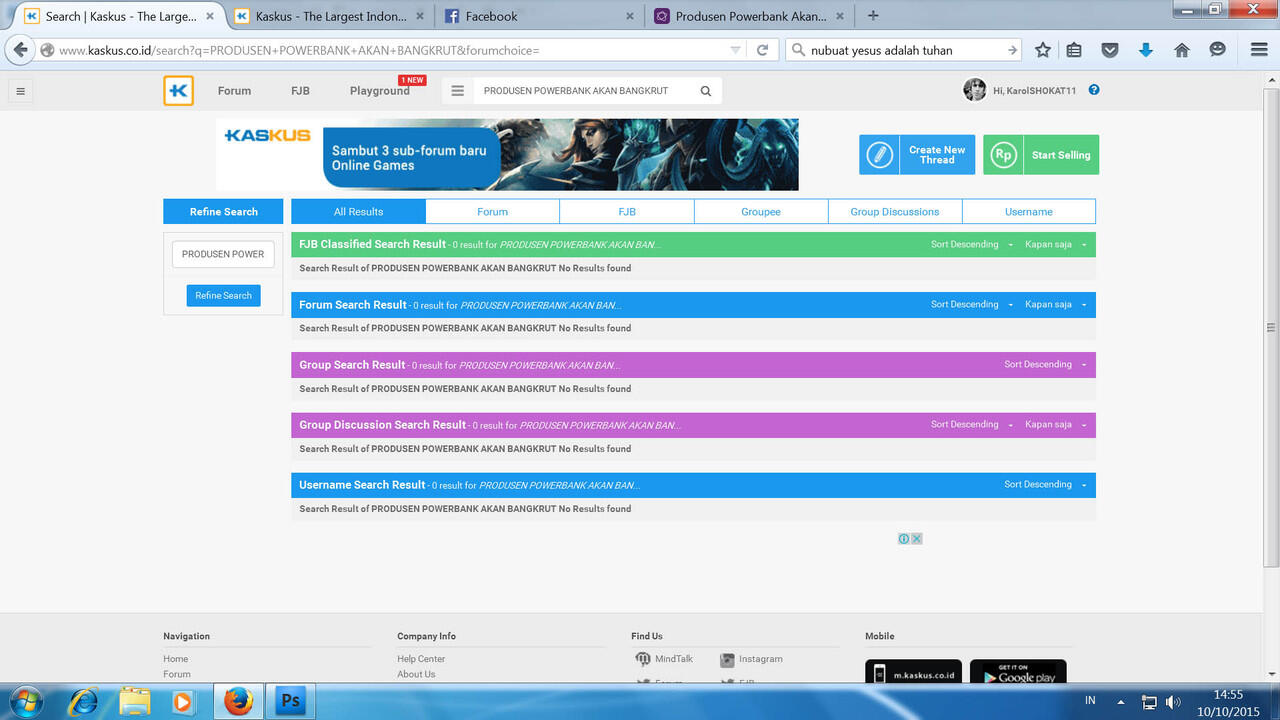Viewport: 1280px width, 720px height.
Task: Select the All Results tab
Action: (x=358, y=212)
